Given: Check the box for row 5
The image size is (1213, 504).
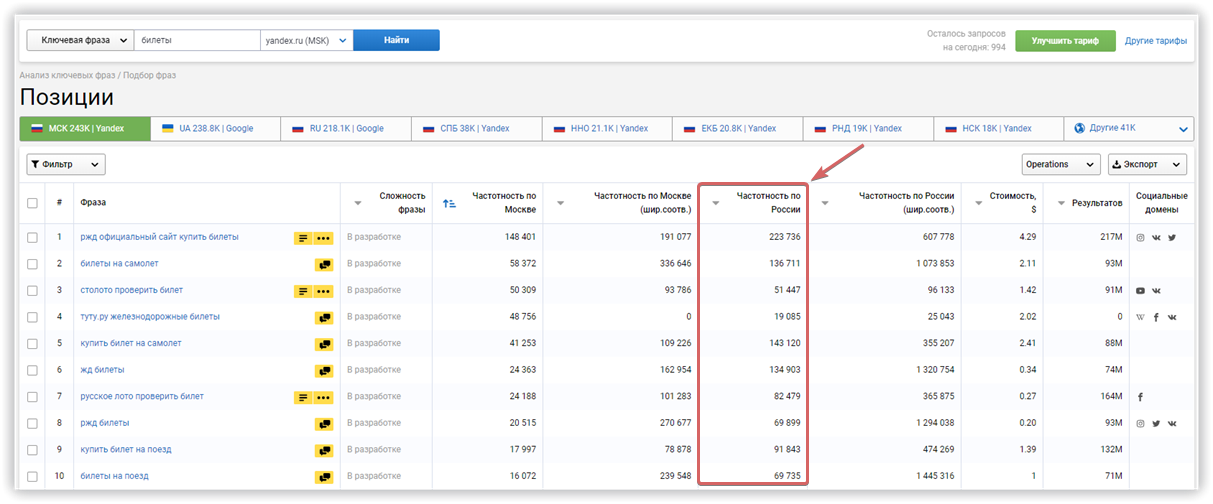Looking at the screenshot, I should (33, 343).
